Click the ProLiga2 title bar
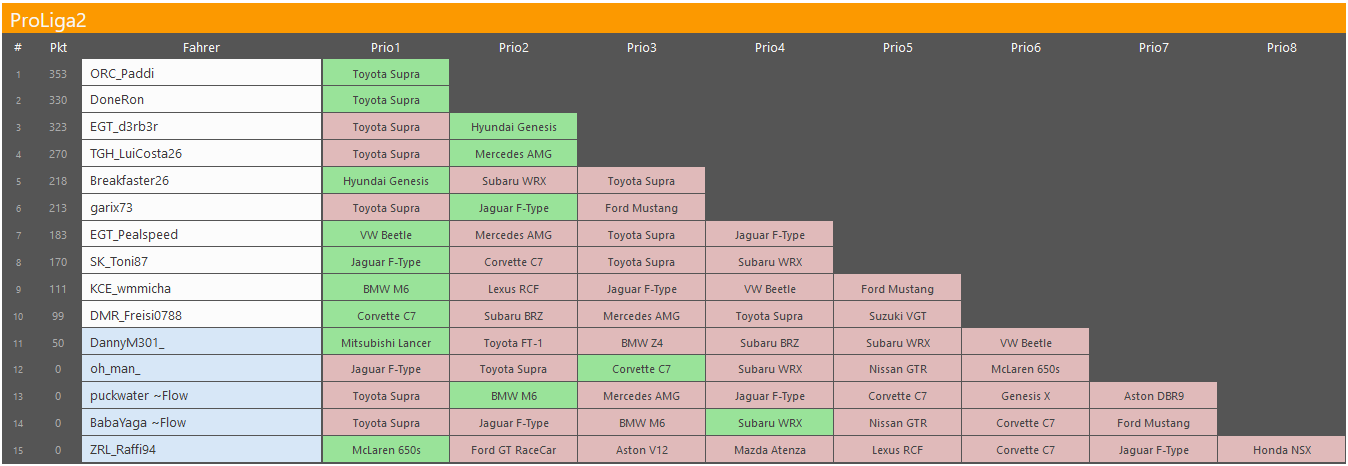Screen dimensions: 1348x466 click(673, 18)
